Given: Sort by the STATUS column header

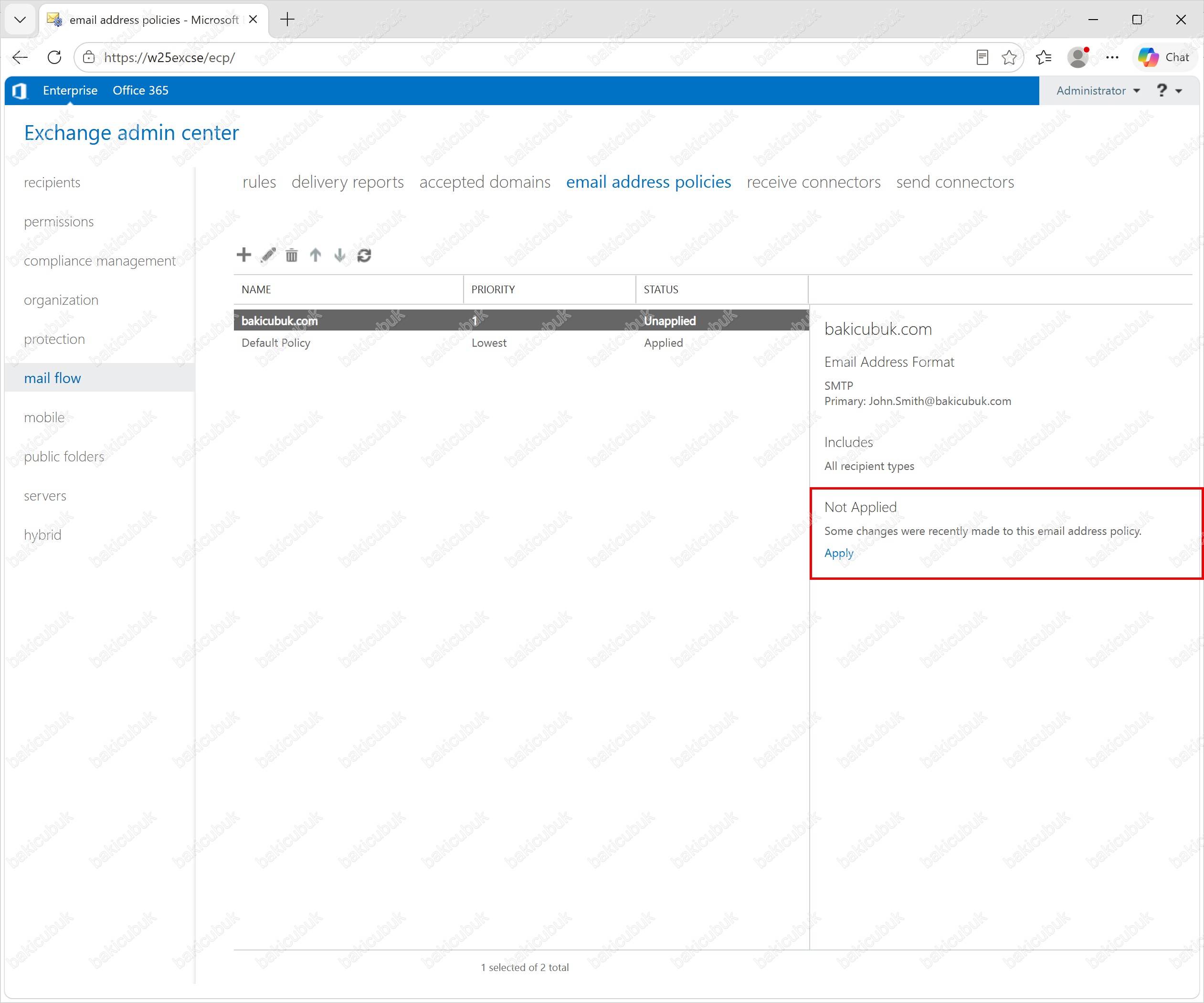Looking at the screenshot, I should click(722, 289).
